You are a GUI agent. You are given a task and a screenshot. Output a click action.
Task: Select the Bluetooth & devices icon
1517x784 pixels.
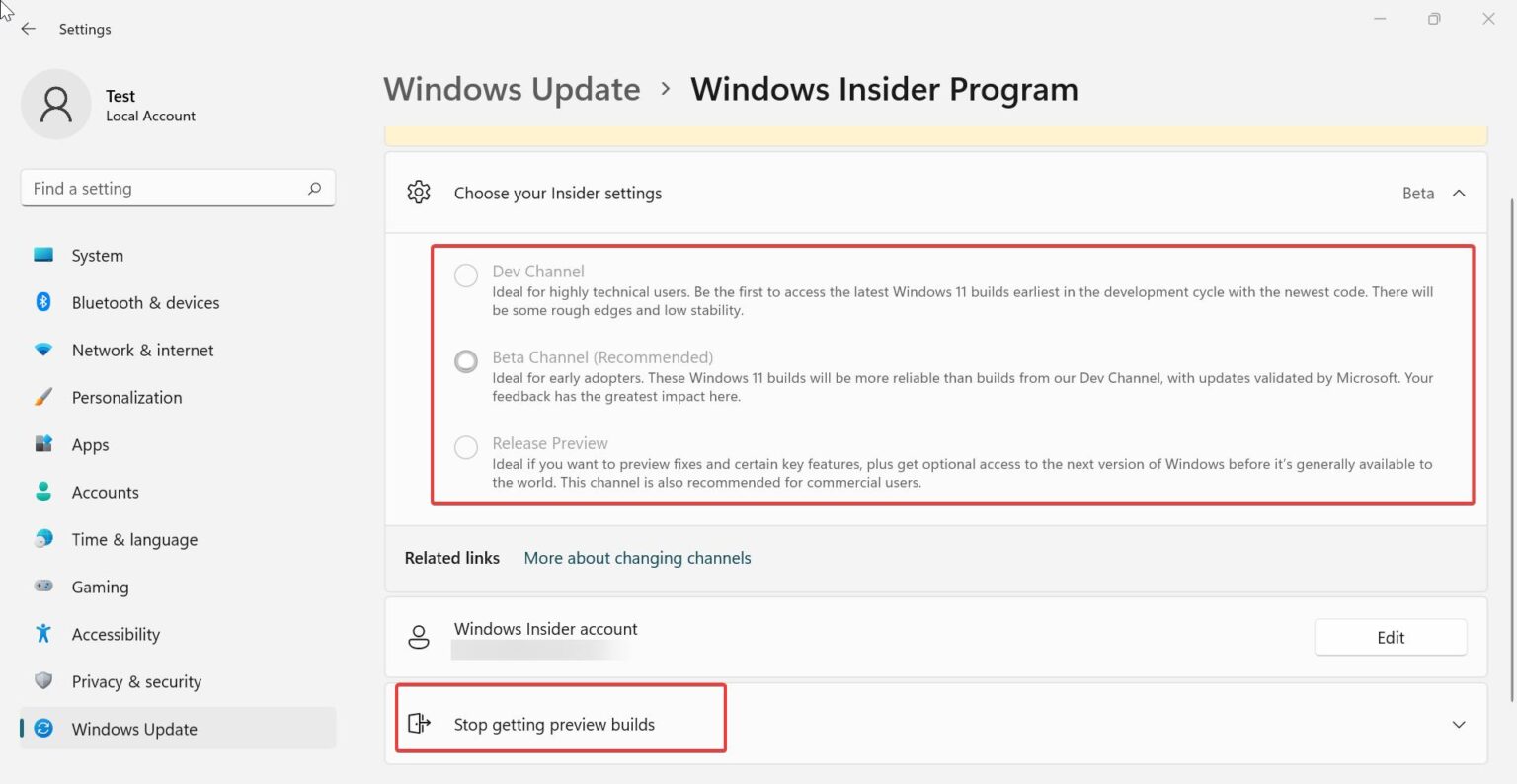(43, 302)
